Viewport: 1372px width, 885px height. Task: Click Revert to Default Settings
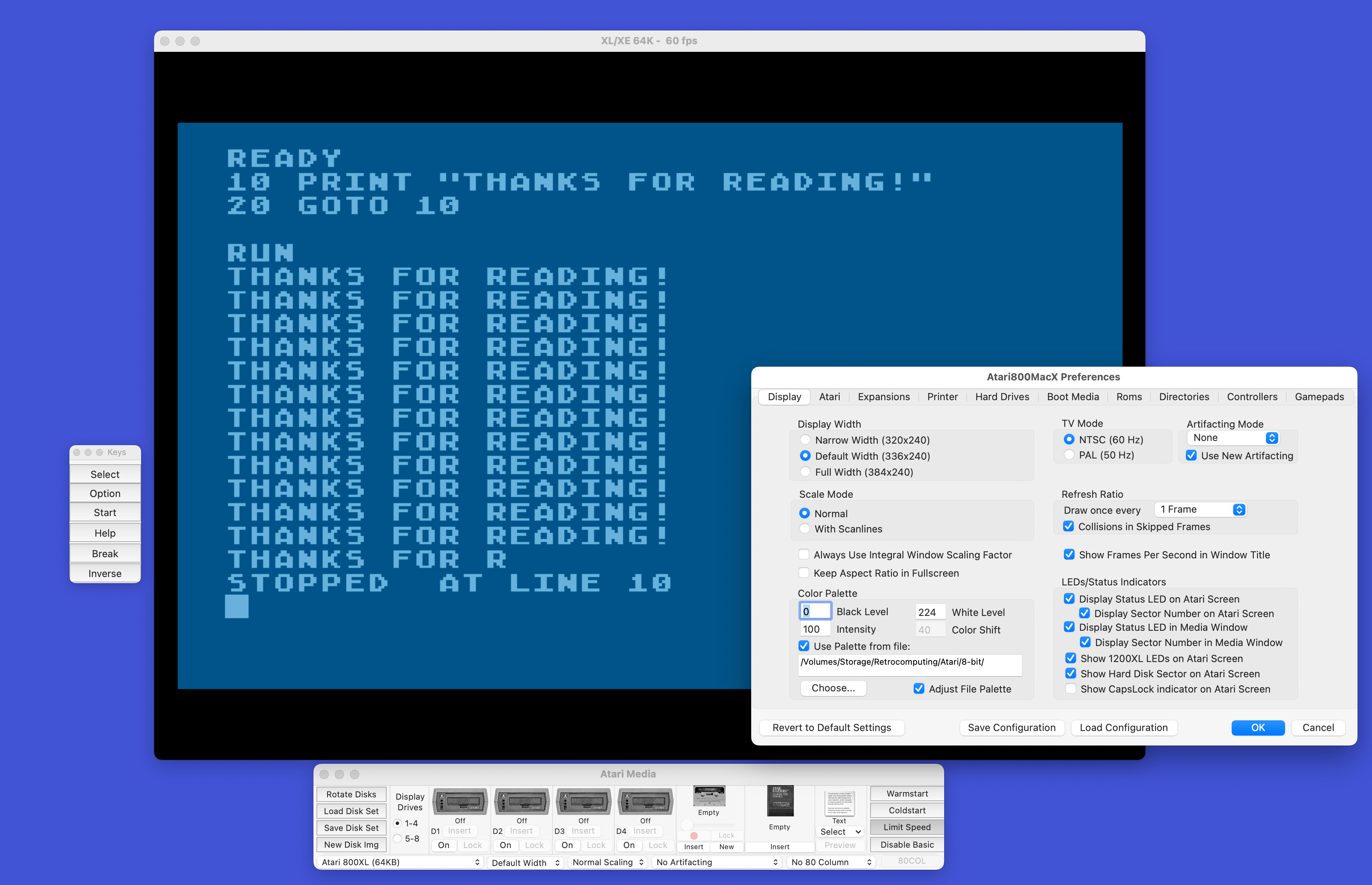(x=831, y=728)
